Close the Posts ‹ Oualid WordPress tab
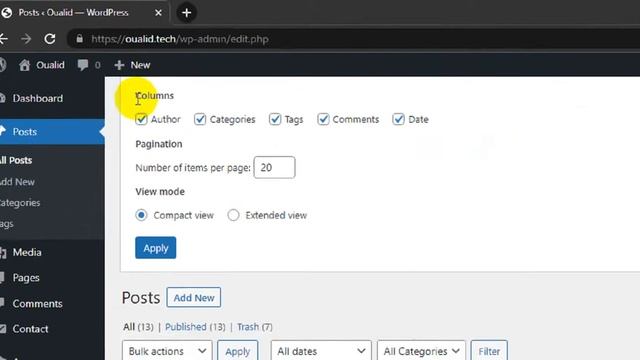This screenshot has height=360, width=640. [x=158, y=13]
